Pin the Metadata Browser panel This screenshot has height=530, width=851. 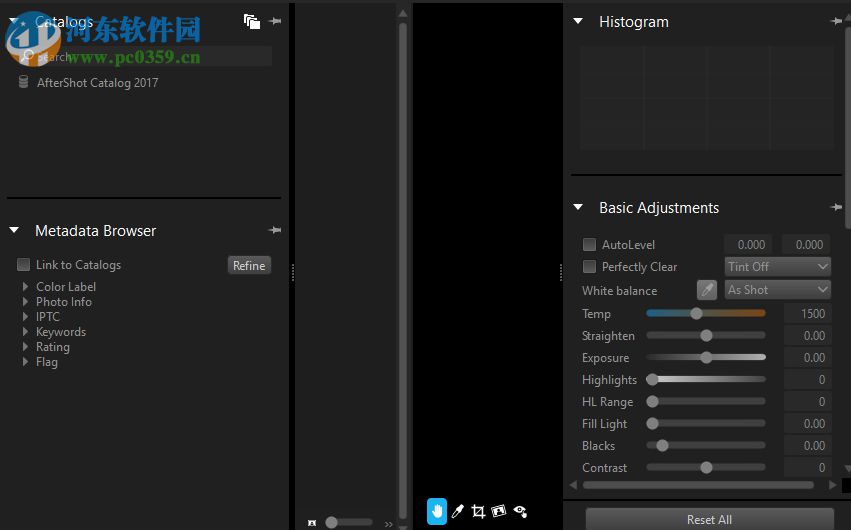(275, 230)
